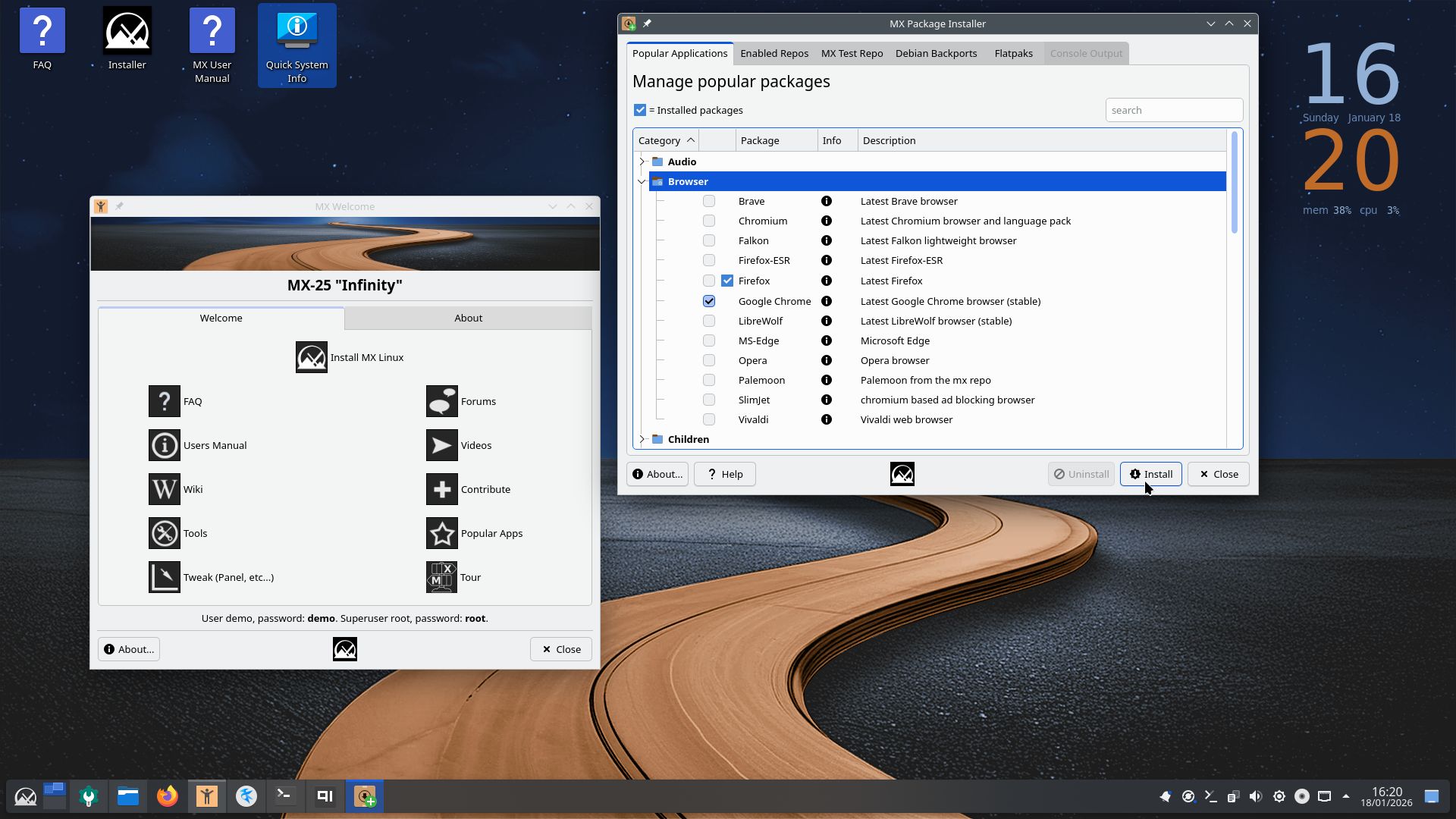
Task: Click the Popular Apps star icon
Action: point(441,533)
